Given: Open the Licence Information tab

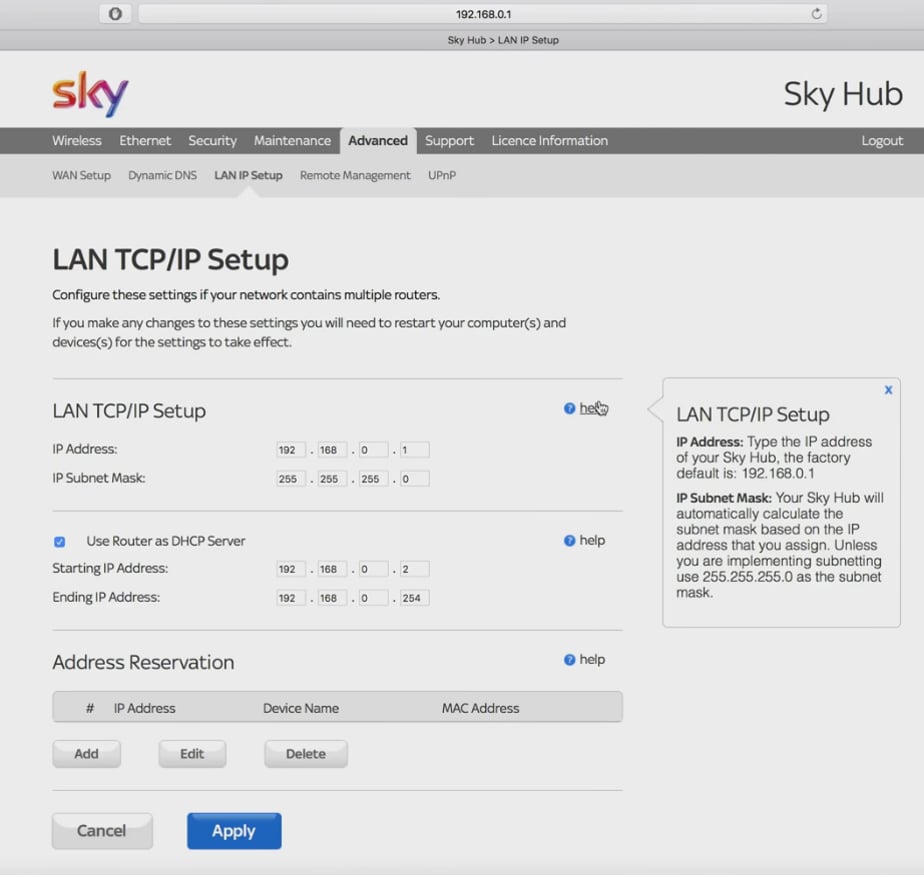Looking at the screenshot, I should click(549, 141).
